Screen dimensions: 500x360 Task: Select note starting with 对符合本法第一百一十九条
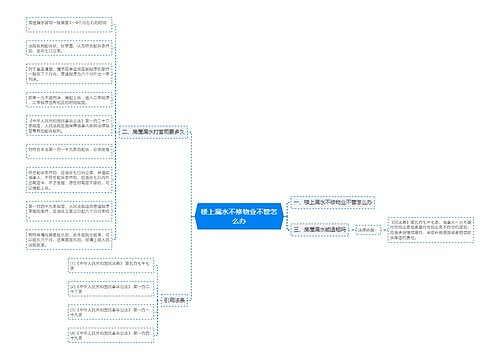[x=69, y=151]
